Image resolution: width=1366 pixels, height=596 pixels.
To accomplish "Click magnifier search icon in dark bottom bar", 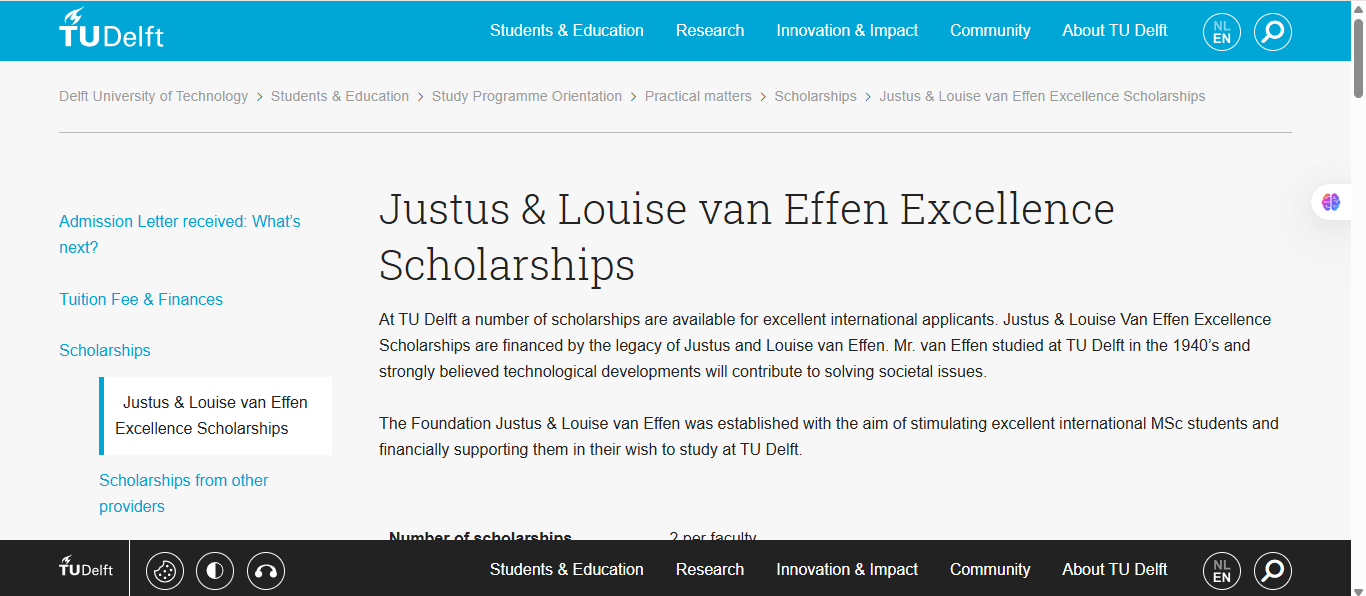I will (x=1272, y=571).
